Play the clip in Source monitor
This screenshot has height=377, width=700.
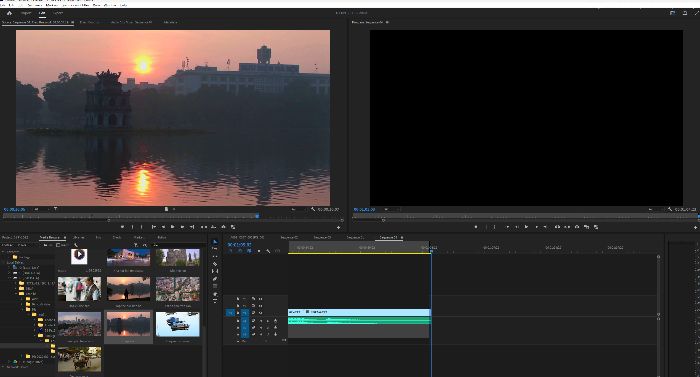point(172,227)
